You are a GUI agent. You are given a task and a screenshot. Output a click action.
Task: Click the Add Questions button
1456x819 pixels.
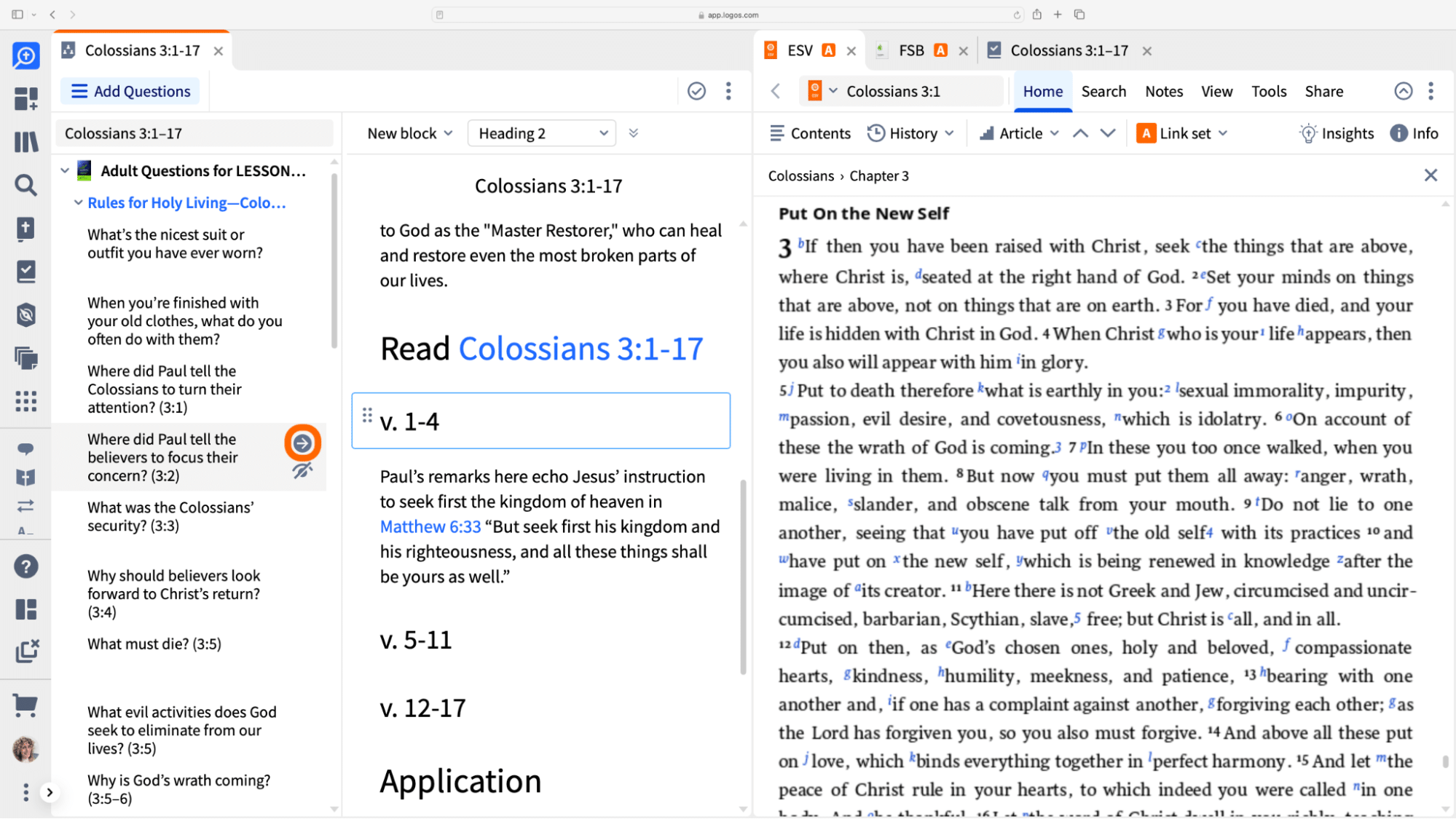coord(130,91)
